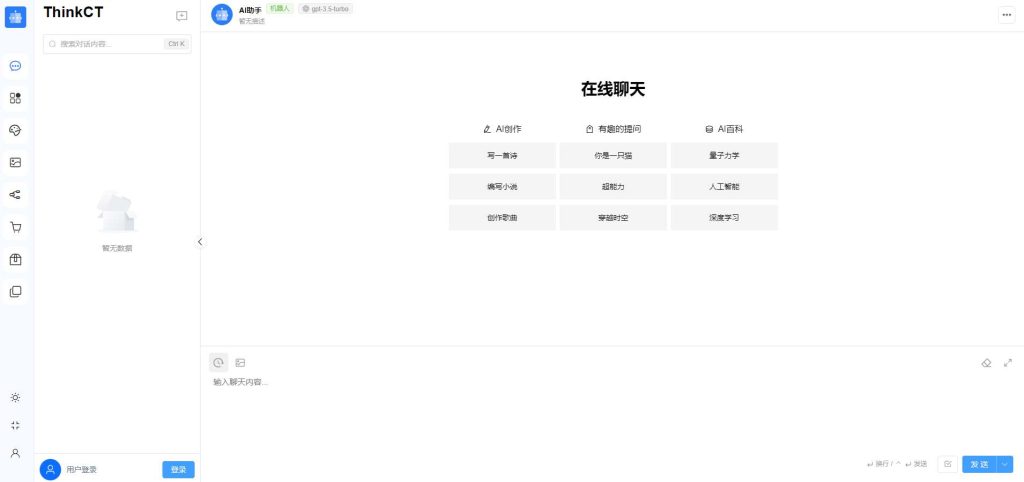Open the apps grid icon in sidebar

(16, 98)
